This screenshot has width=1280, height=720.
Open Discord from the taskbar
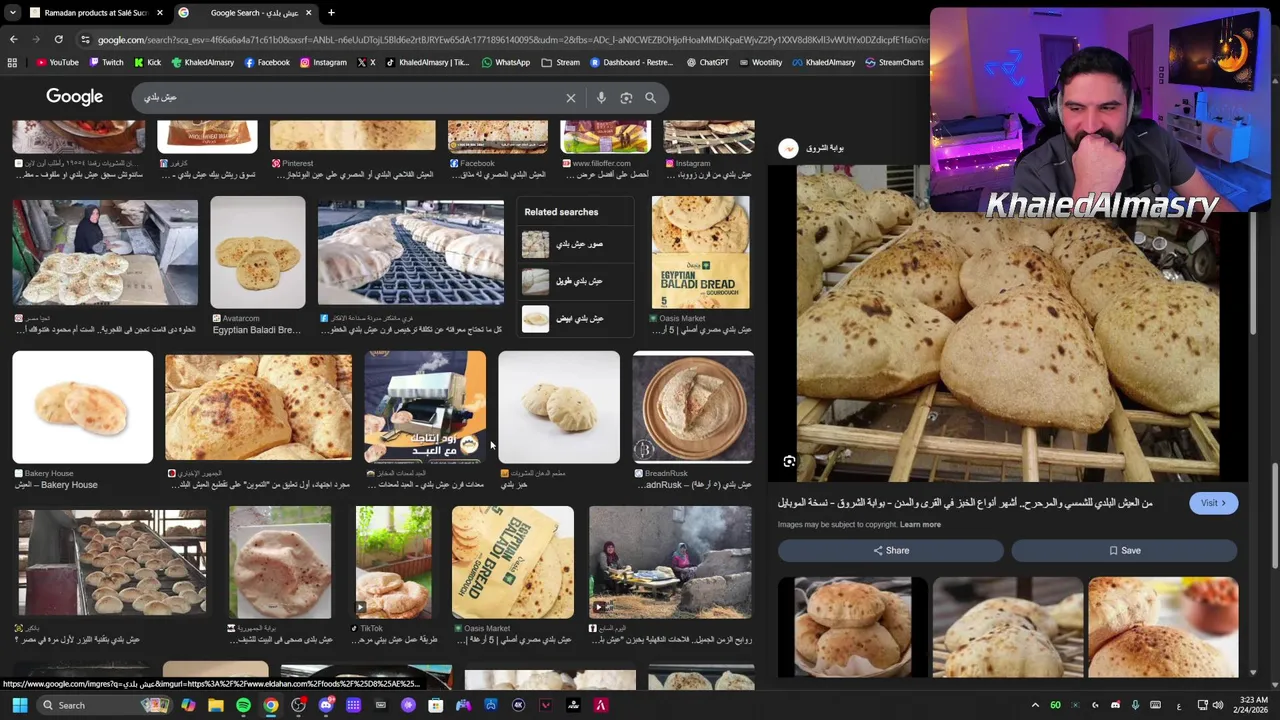(326, 705)
